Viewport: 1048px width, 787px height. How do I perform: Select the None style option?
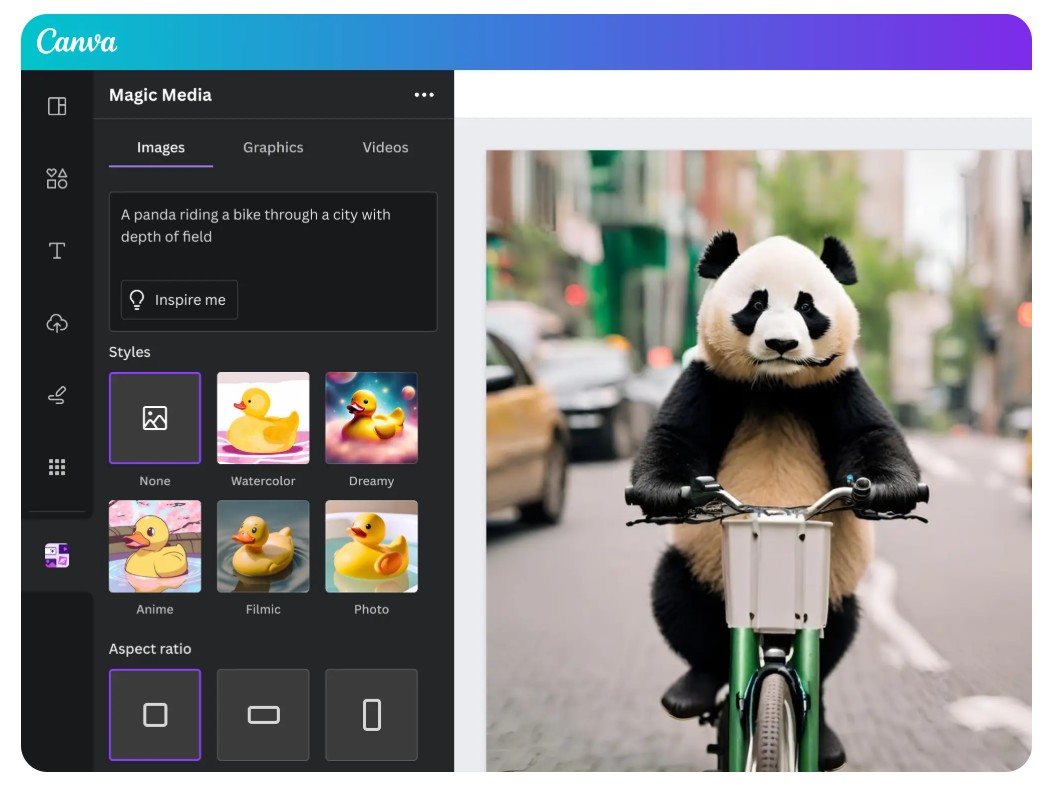155,418
